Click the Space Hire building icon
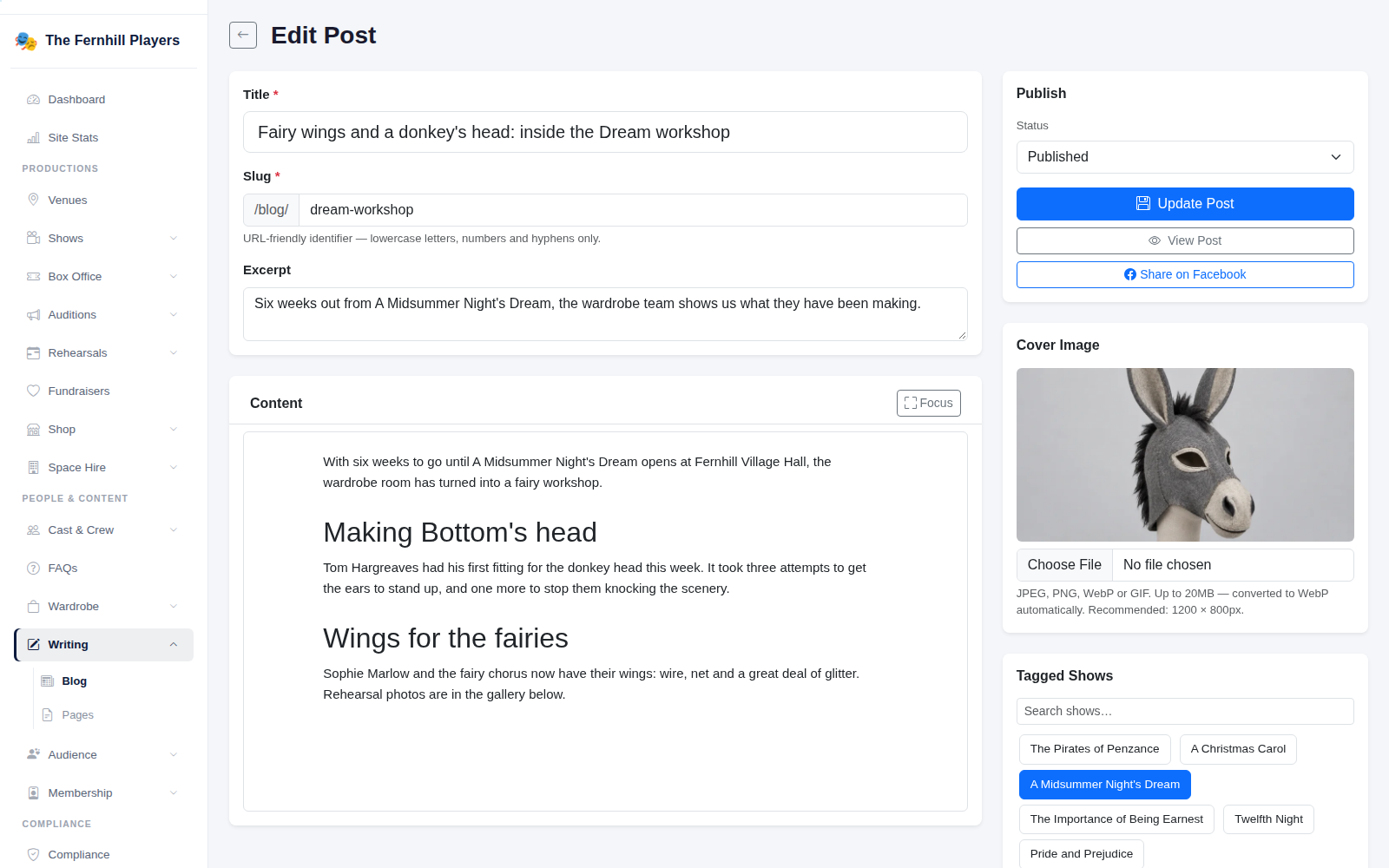Image resolution: width=1389 pixels, height=868 pixels. tap(33, 468)
